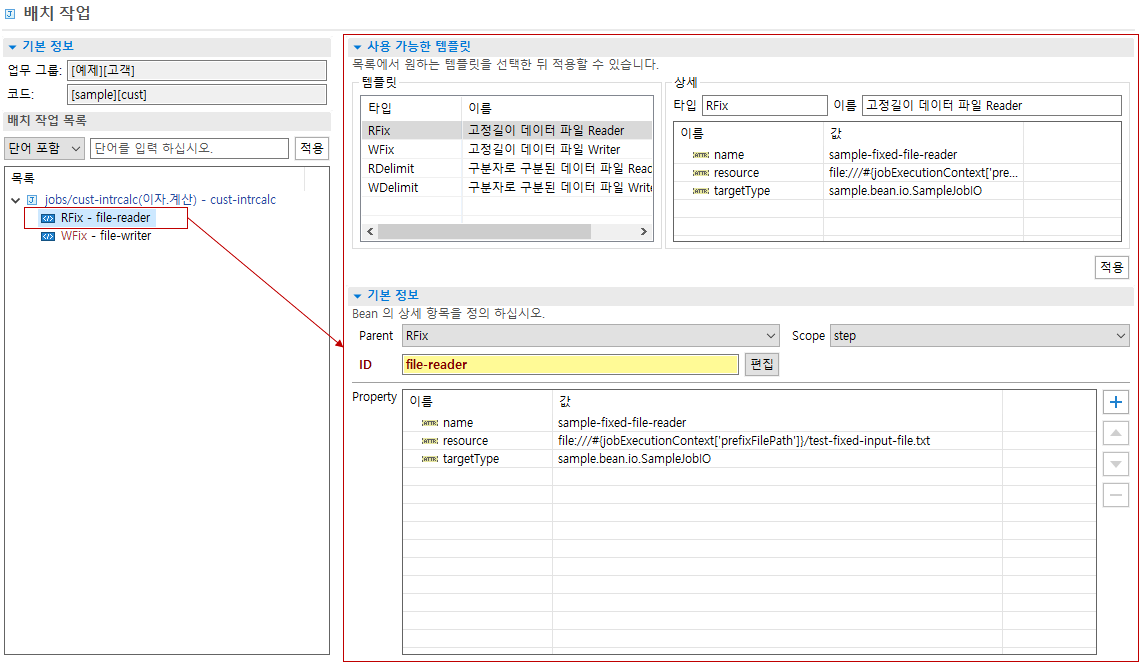This screenshot has height=666, width=1144.
Task: Open the Scope step dropdown
Action: coord(979,336)
